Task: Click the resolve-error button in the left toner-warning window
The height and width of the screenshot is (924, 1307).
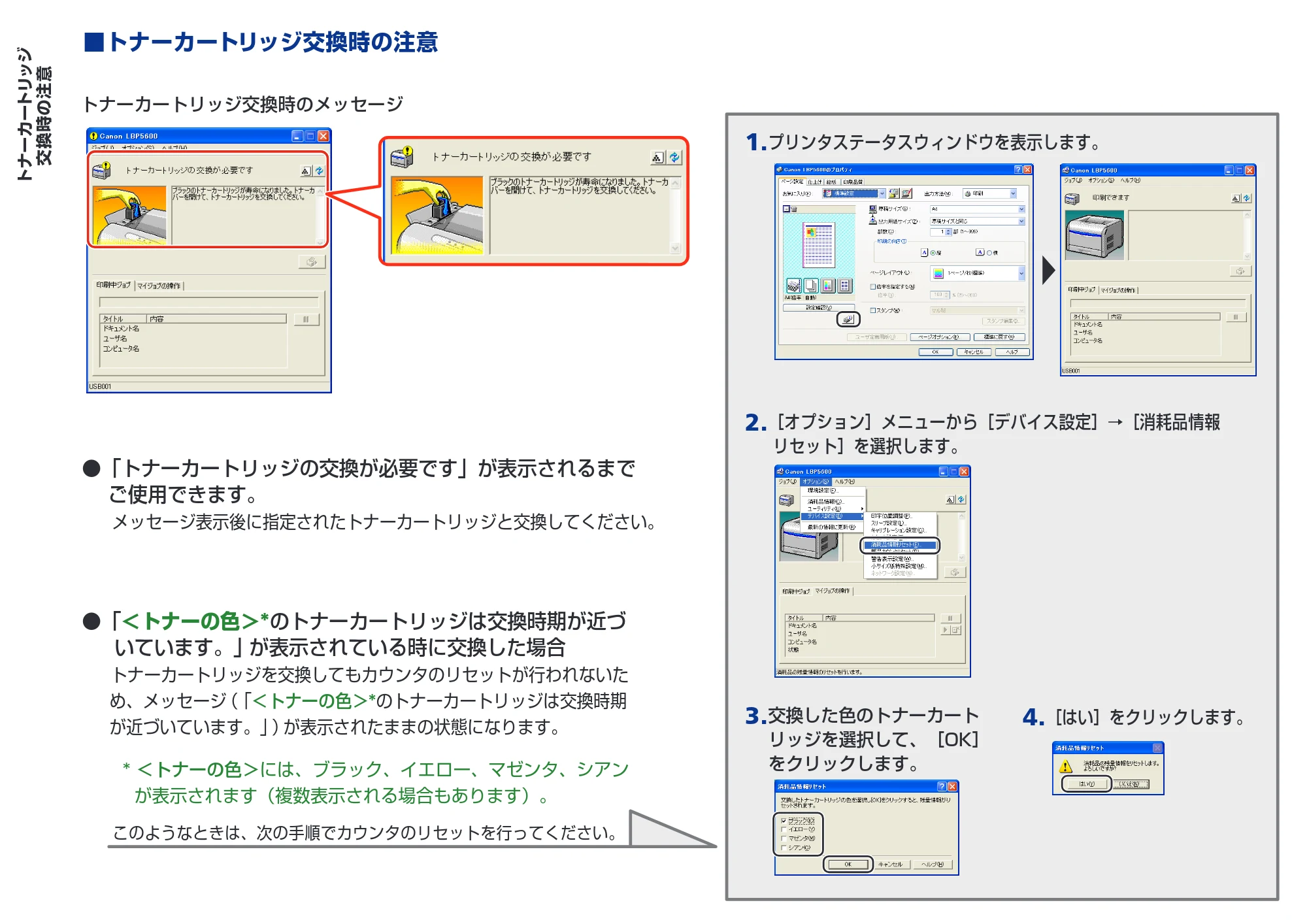Action: pyautogui.click(x=312, y=262)
